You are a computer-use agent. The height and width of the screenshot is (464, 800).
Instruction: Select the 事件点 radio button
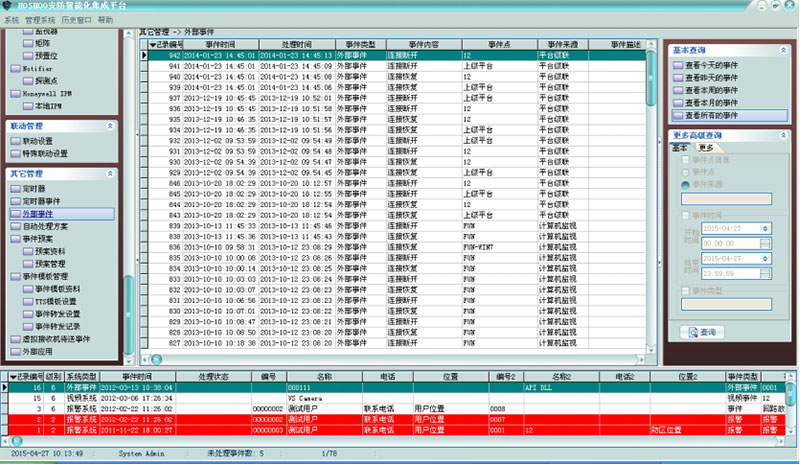click(x=685, y=172)
